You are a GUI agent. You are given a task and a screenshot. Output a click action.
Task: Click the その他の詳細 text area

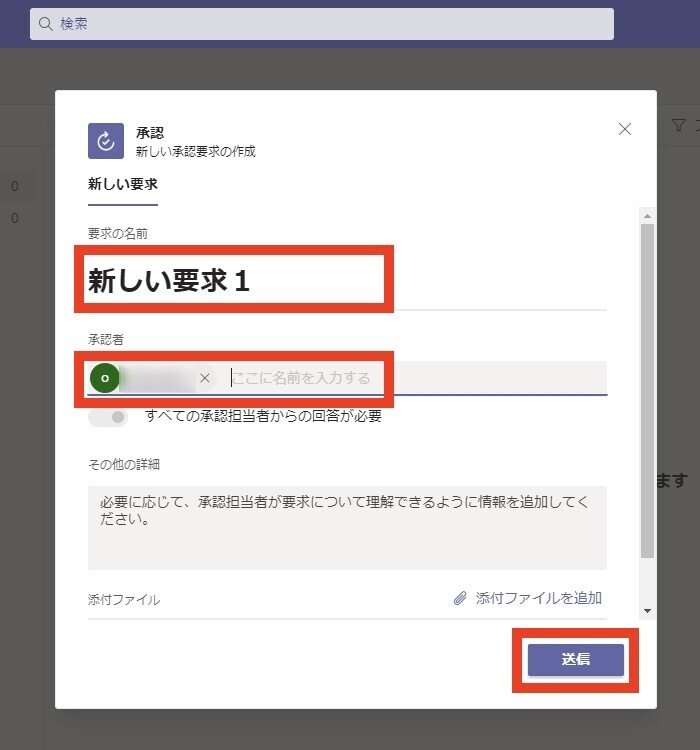point(347,528)
